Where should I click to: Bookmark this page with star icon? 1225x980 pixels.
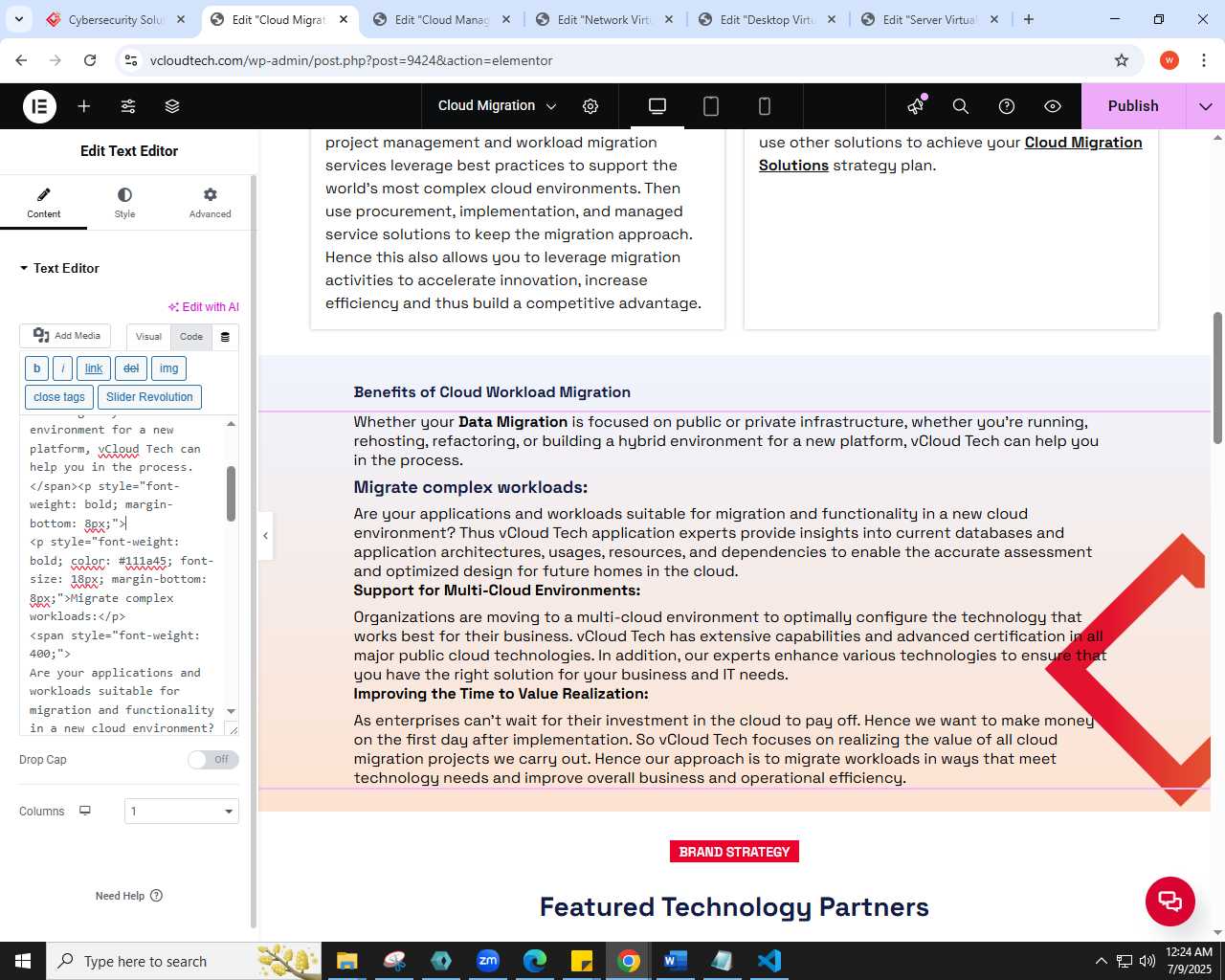click(x=1122, y=60)
